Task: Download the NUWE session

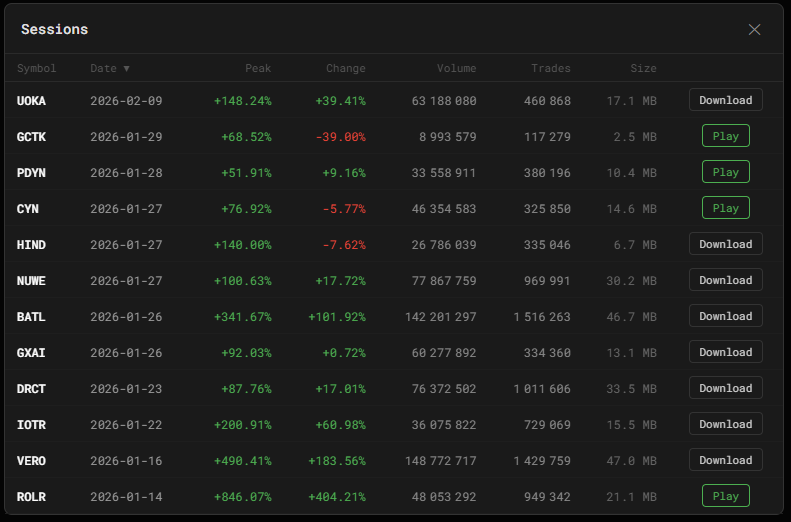Action: click(725, 280)
